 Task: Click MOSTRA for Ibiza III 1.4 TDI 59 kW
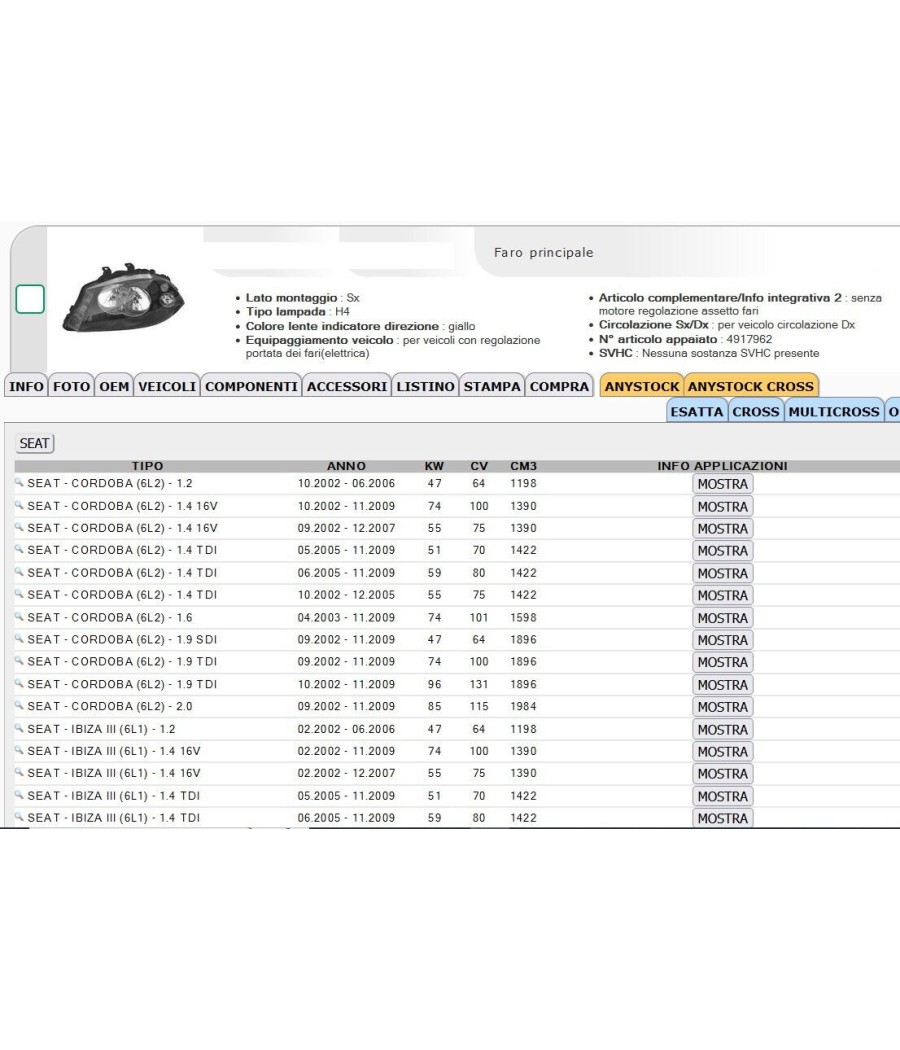pos(723,818)
